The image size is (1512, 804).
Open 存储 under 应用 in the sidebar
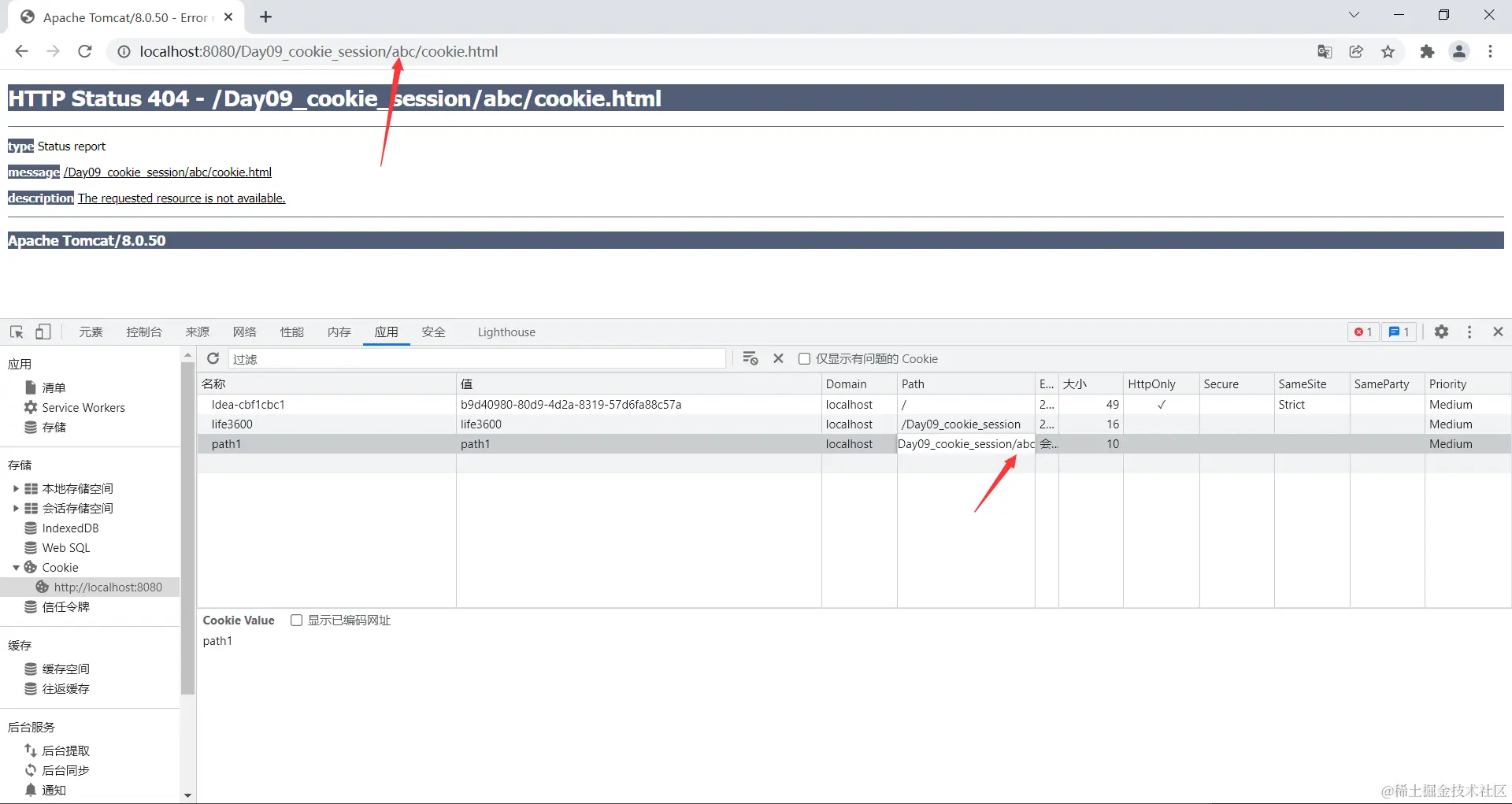pos(54,427)
